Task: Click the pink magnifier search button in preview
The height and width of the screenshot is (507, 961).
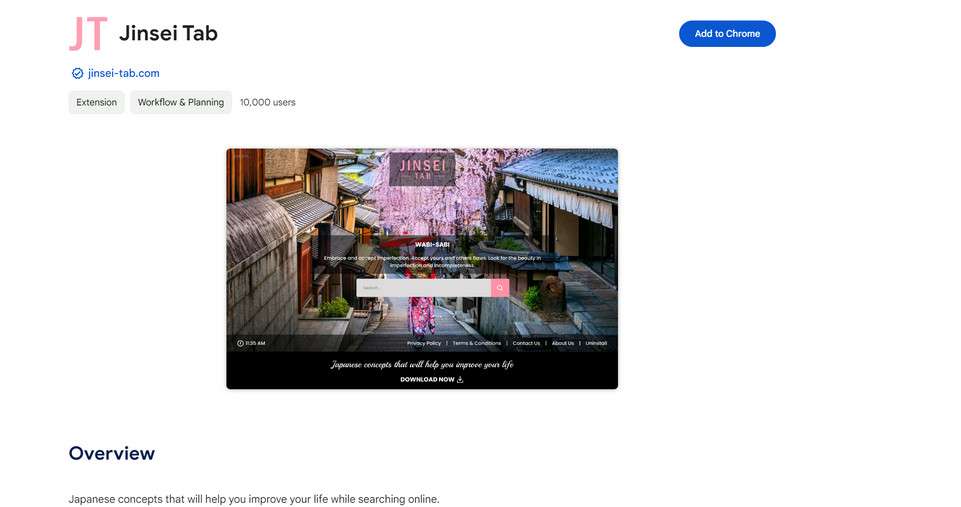Action: (500, 288)
